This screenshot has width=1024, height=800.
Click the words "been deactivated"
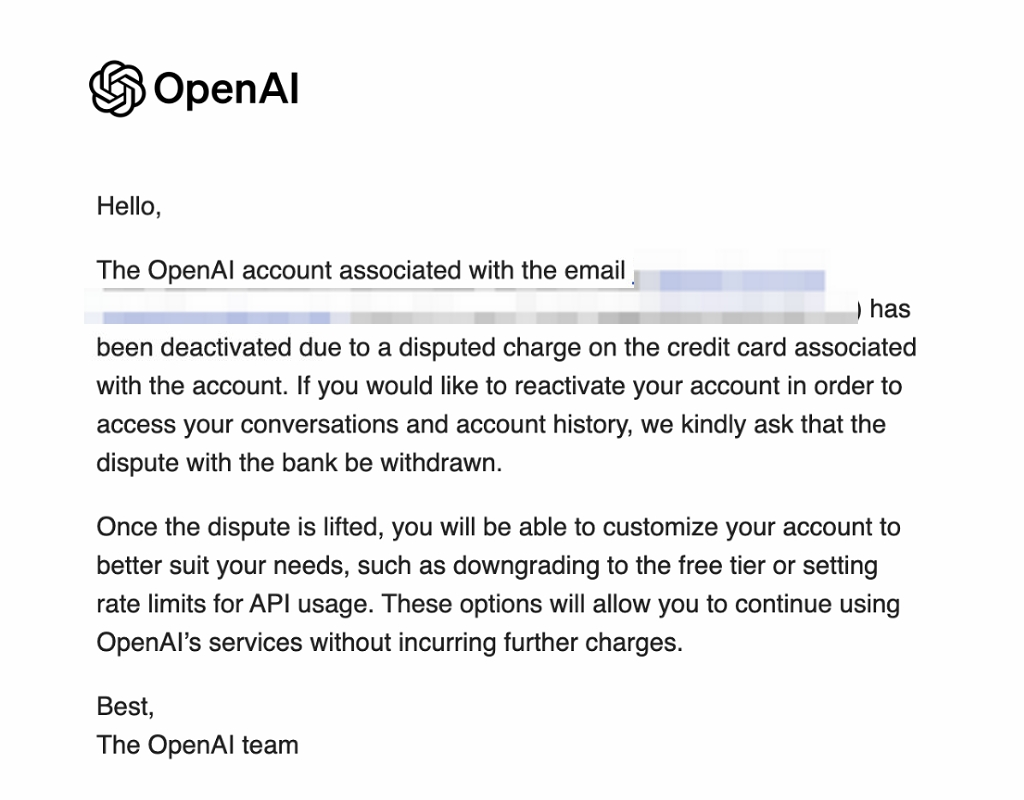(194, 347)
